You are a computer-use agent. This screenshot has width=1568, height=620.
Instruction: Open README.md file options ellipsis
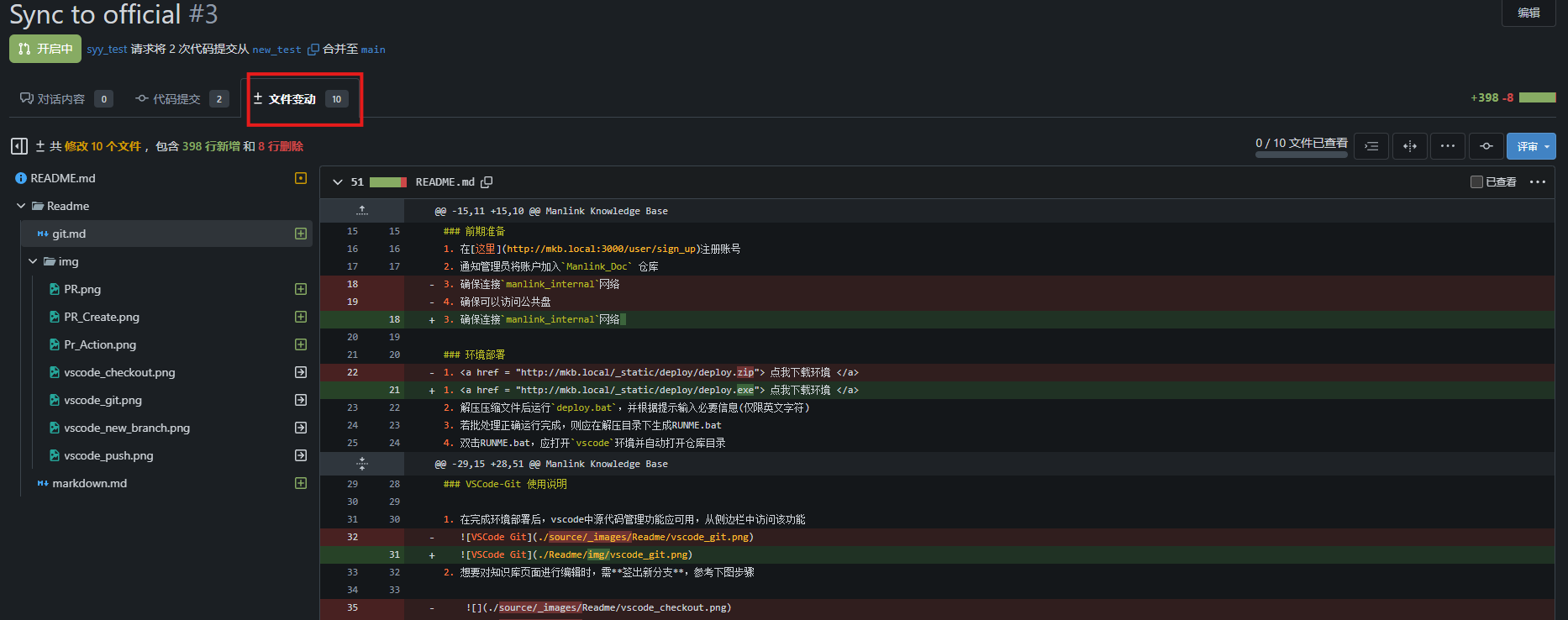1538,182
